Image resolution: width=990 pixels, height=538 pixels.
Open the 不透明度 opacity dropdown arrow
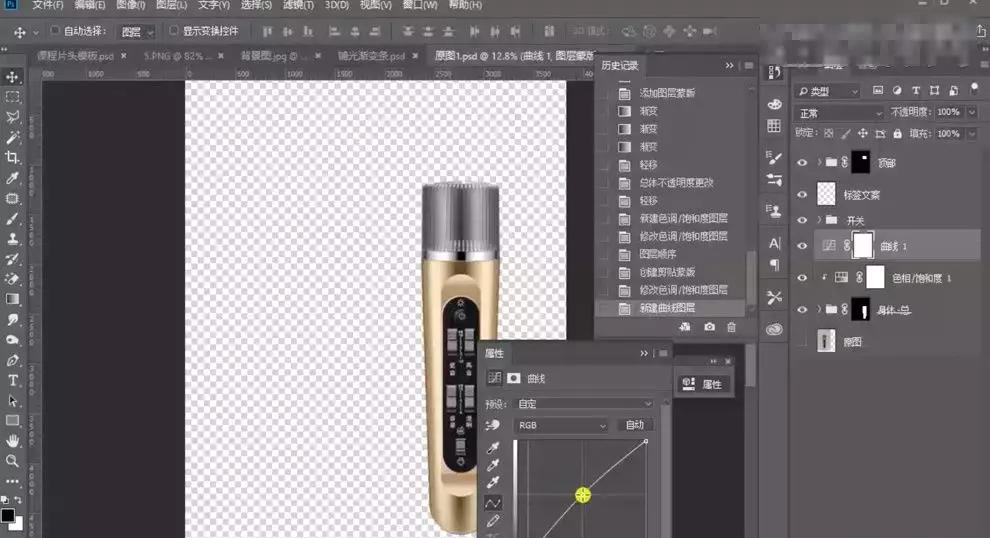click(972, 112)
